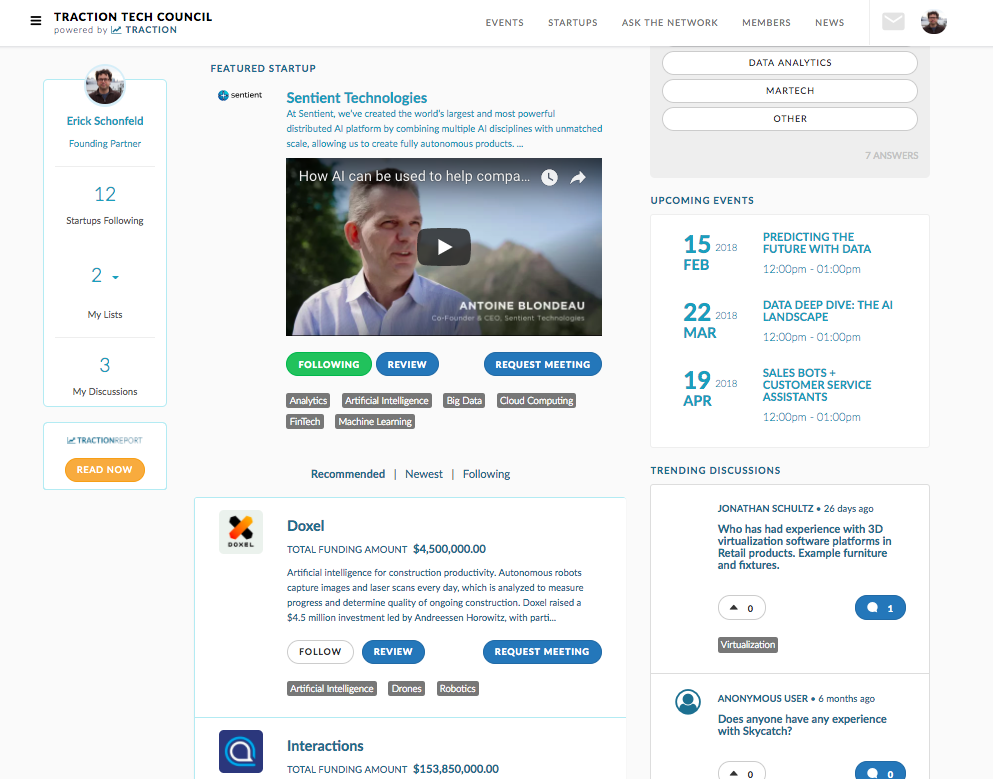Open the hamburger navigation menu

click(x=36, y=20)
